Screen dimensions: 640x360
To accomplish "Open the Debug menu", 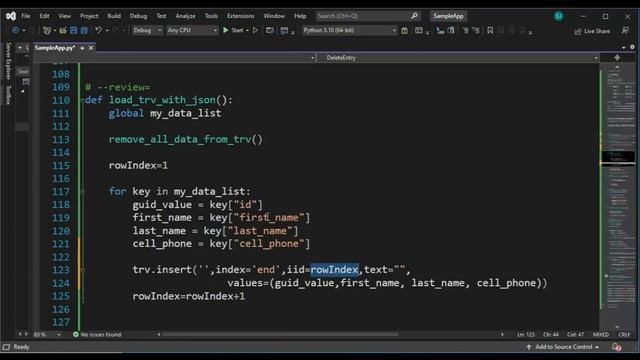I will [138, 16].
